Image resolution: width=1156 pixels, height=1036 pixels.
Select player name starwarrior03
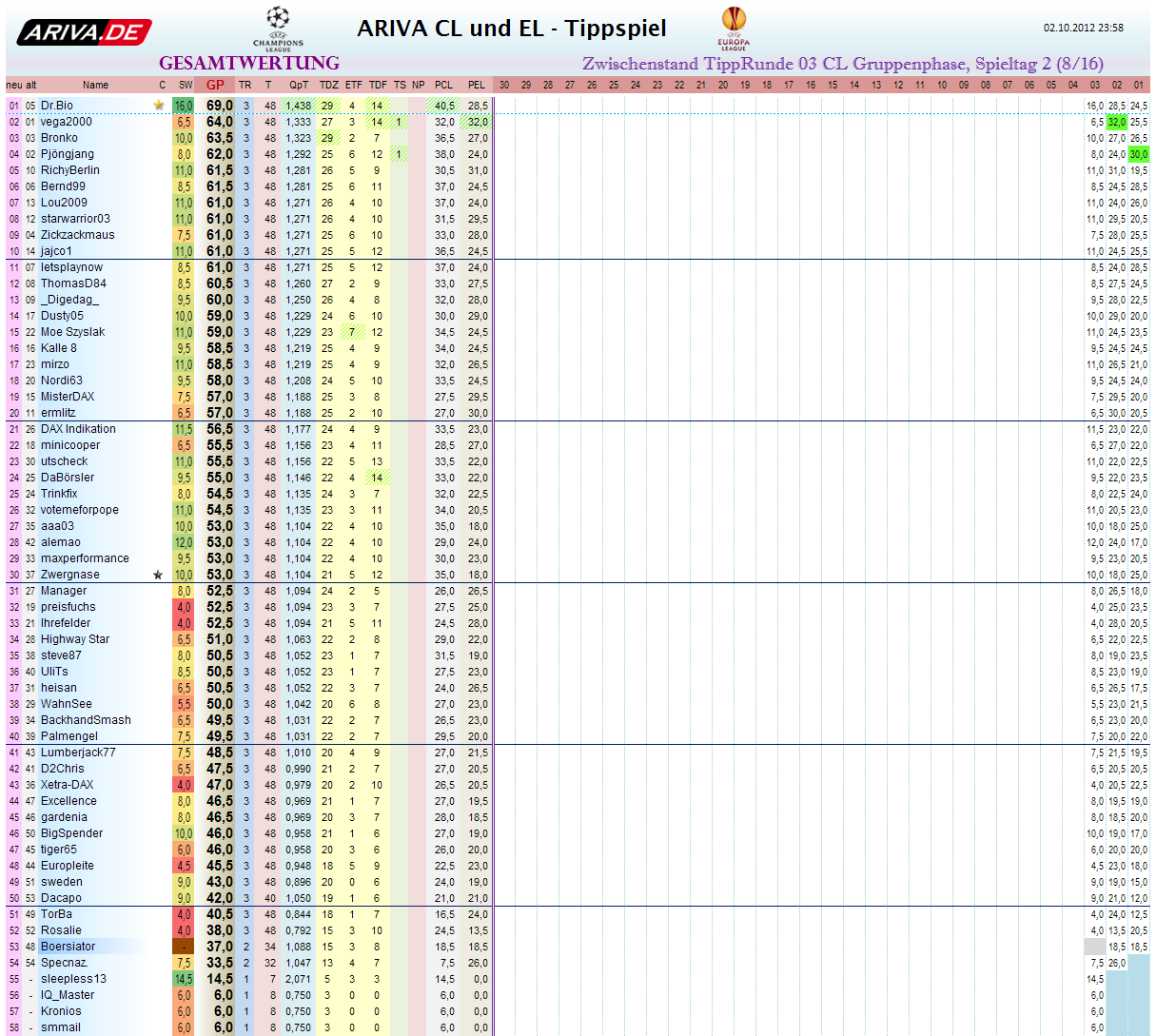point(75,219)
